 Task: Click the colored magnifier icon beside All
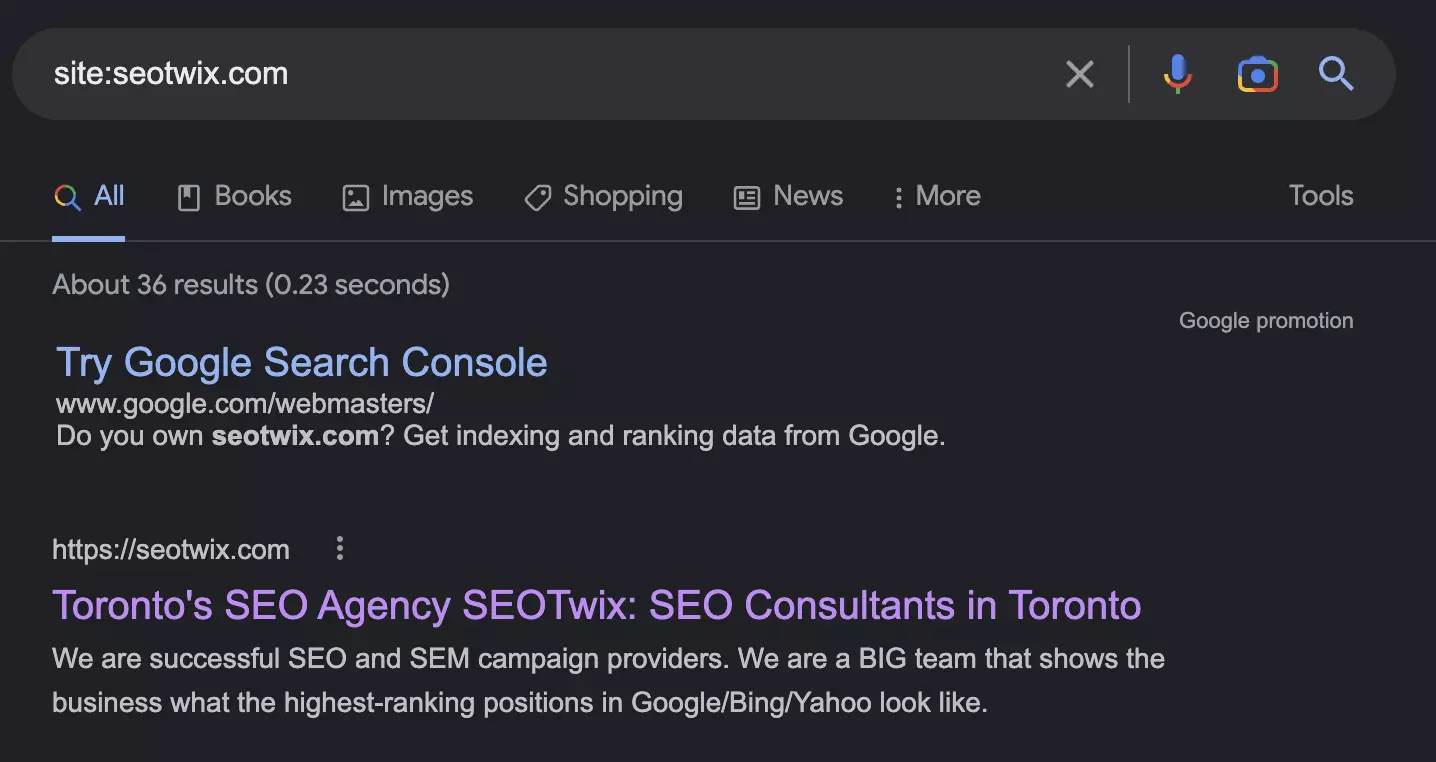click(x=66, y=197)
